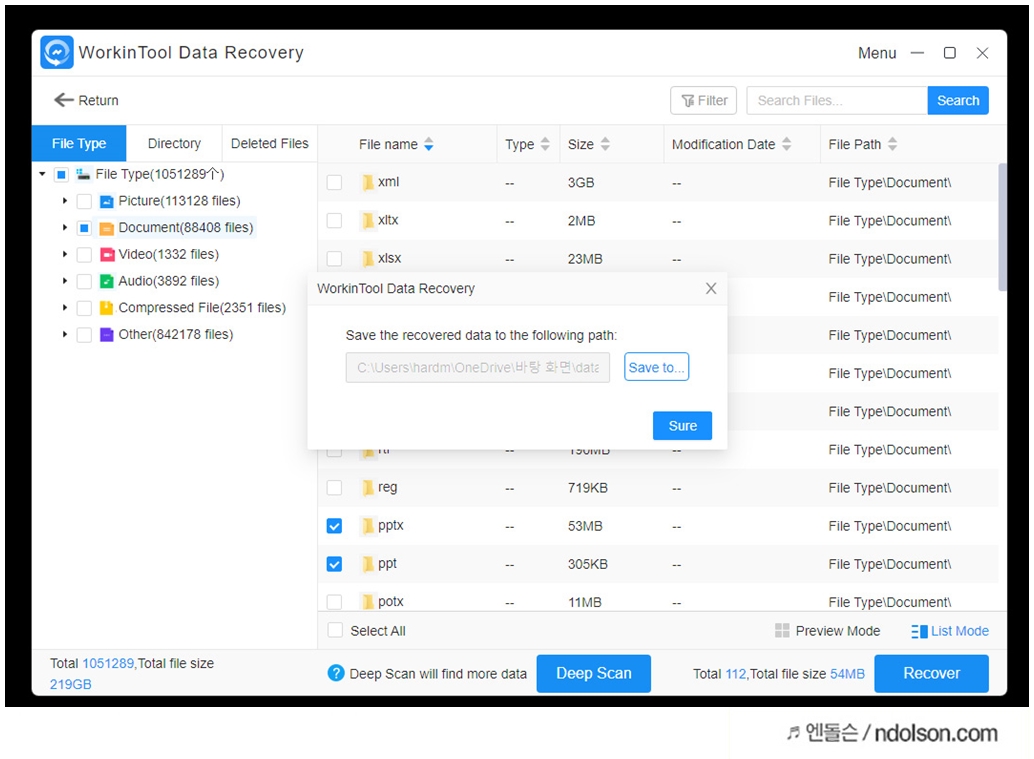Check the potx row checkbox

(x=334, y=602)
